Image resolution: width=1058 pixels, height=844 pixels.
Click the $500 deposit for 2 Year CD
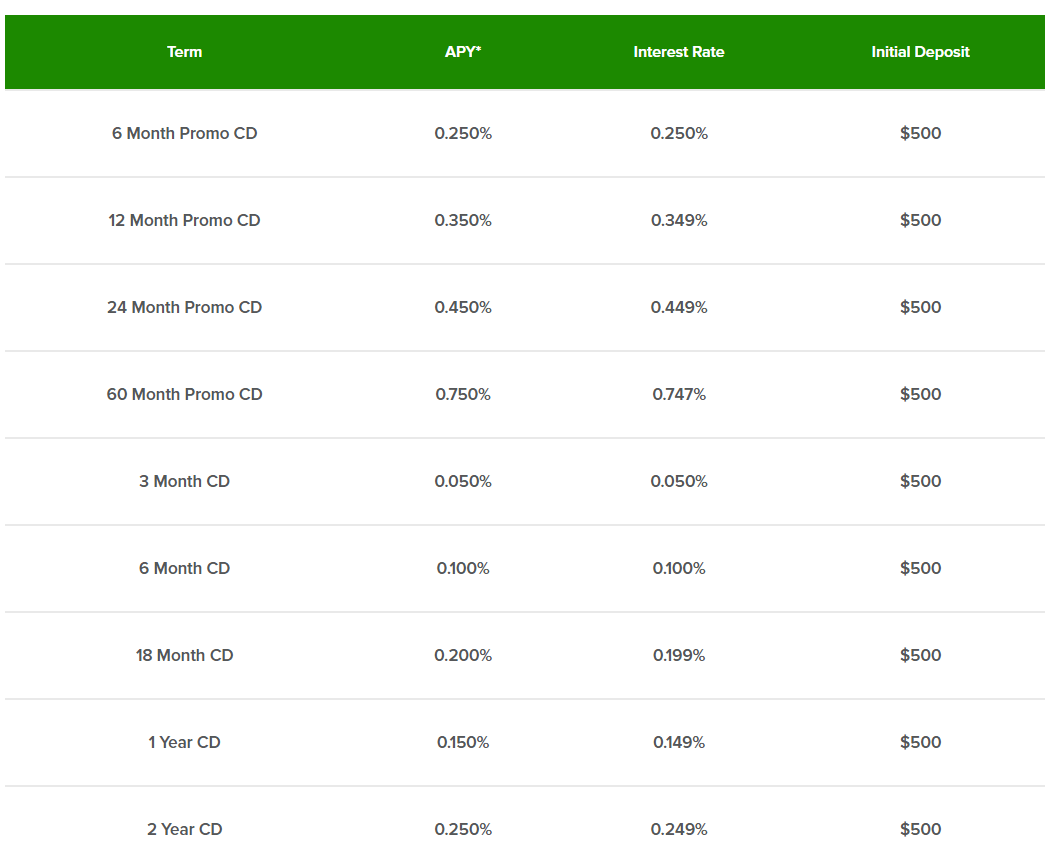pos(919,829)
